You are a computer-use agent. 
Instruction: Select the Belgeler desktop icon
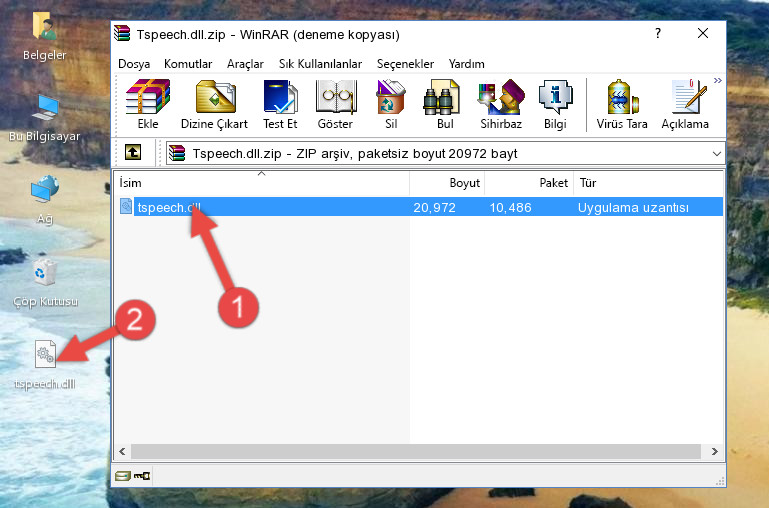point(45,37)
